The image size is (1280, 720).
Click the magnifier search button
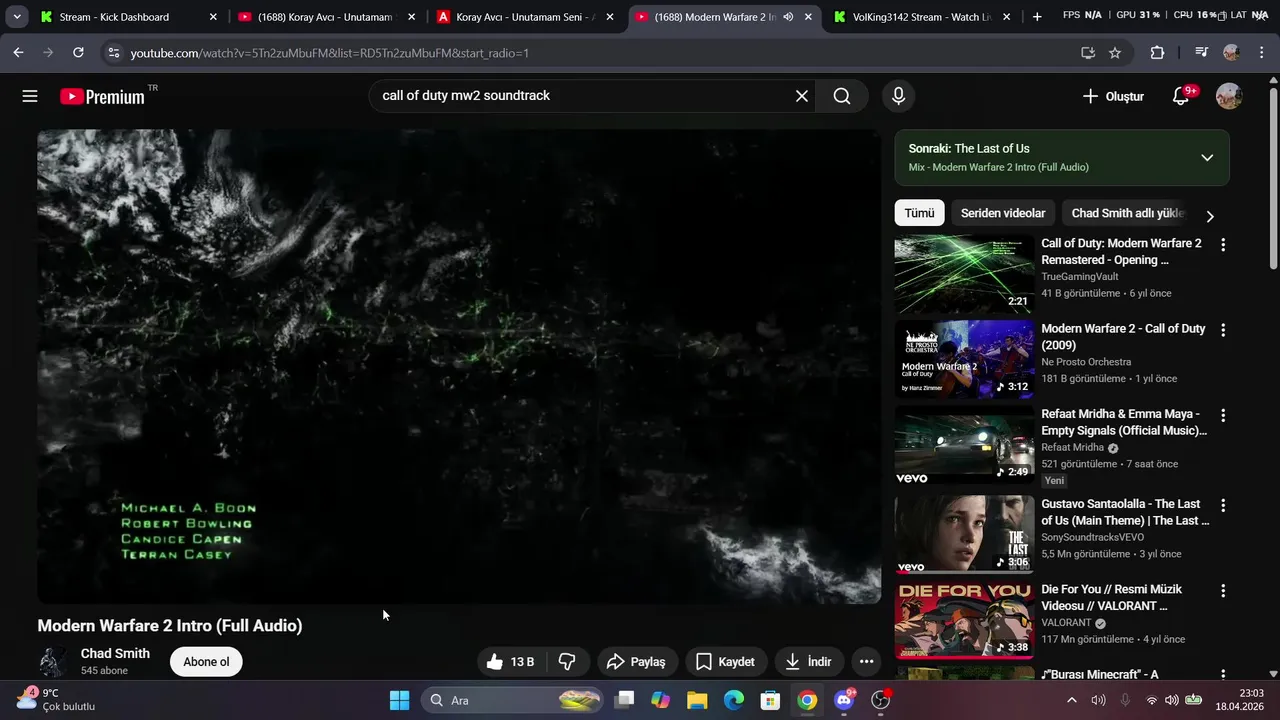[x=842, y=96]
